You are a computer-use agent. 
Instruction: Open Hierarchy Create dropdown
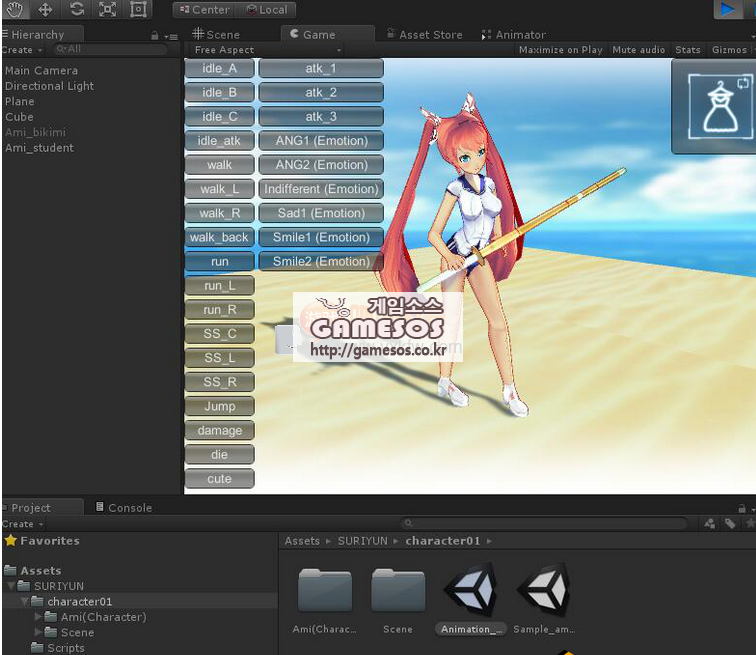pyautogui.click(x=22, y=50)
